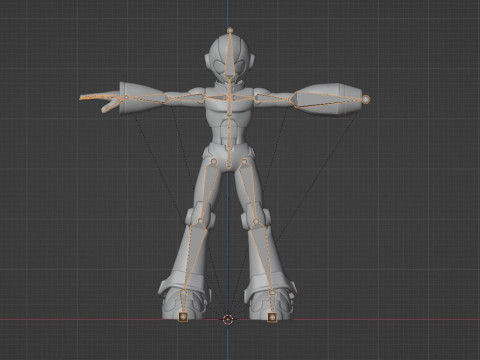
Task: Select the ankle joint of the open-hand side foot
Action: point(183,293)
